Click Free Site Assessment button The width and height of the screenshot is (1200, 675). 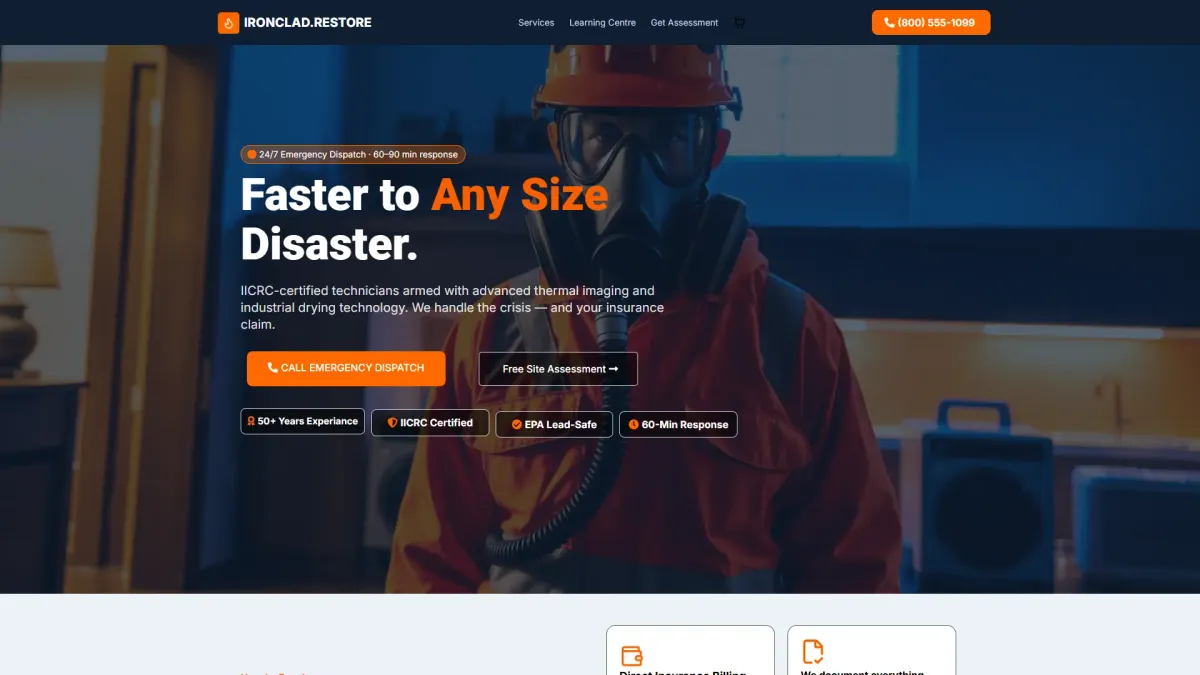(558, 369)
